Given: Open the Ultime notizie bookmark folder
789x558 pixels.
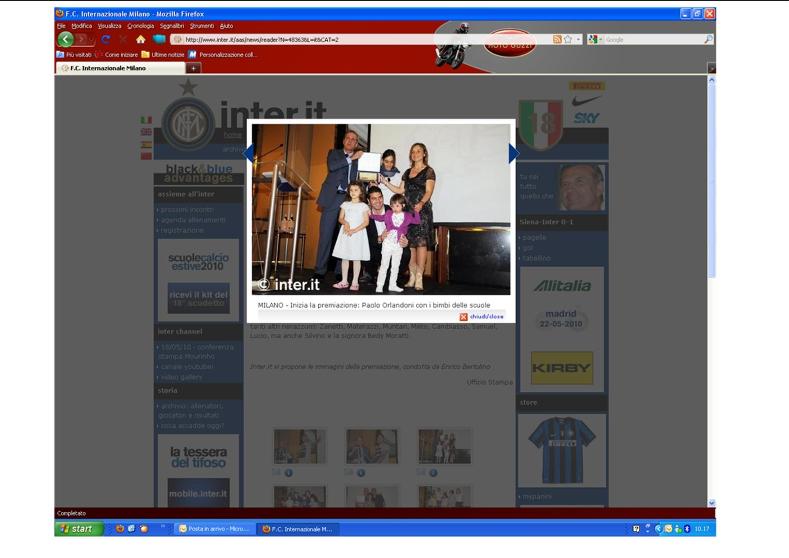Looking at the screenshot, I should [x=163, y=54].
